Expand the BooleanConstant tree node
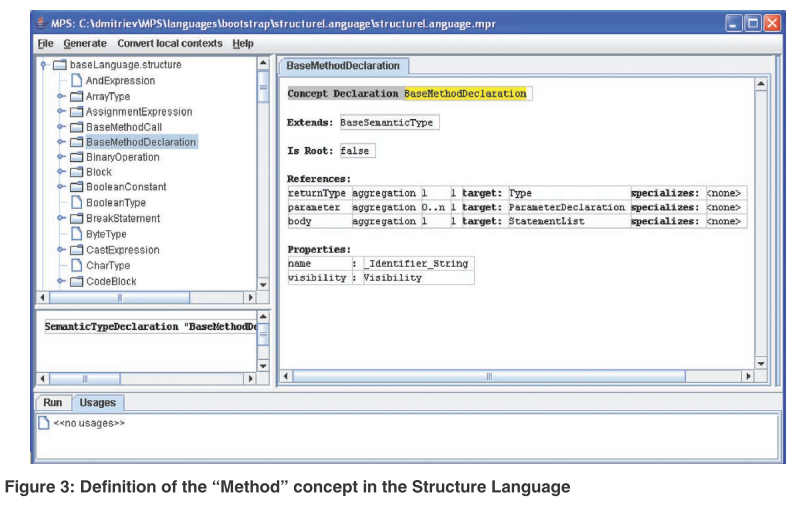This screenshot has height=505, width=797. pyautogui.click(x=61, y=186)
